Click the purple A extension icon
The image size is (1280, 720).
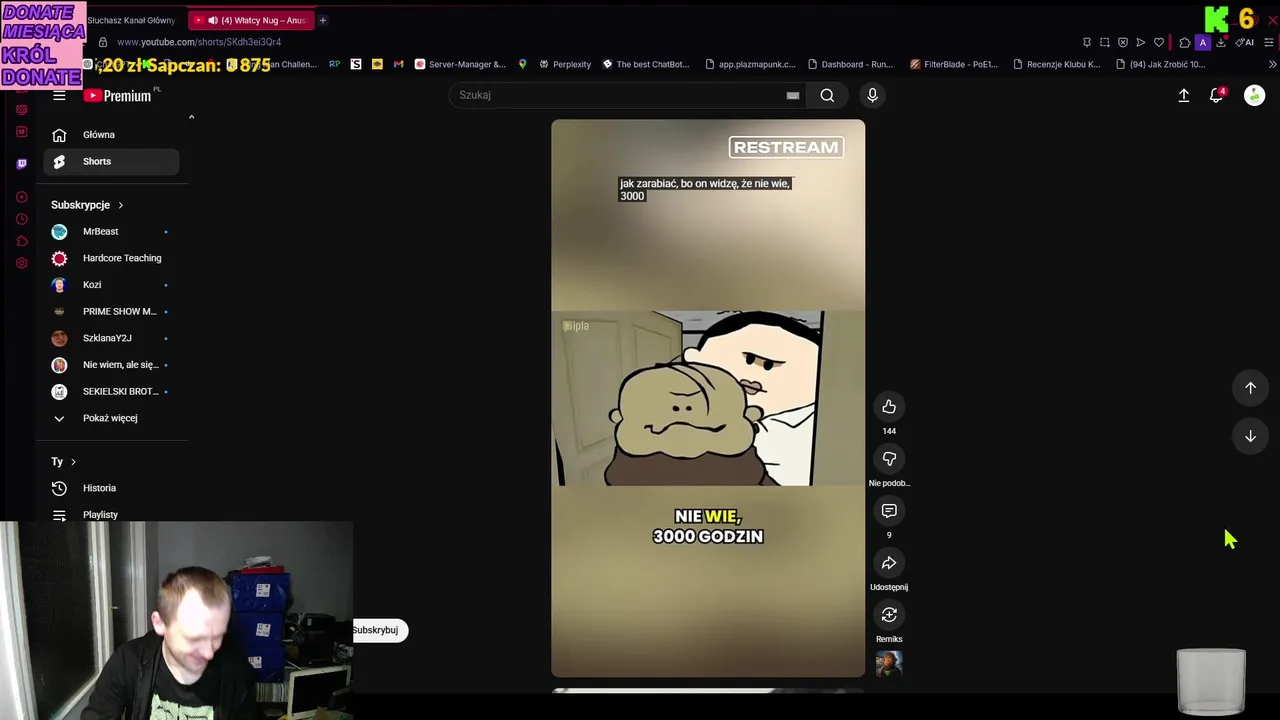(x=1203, y=42)
